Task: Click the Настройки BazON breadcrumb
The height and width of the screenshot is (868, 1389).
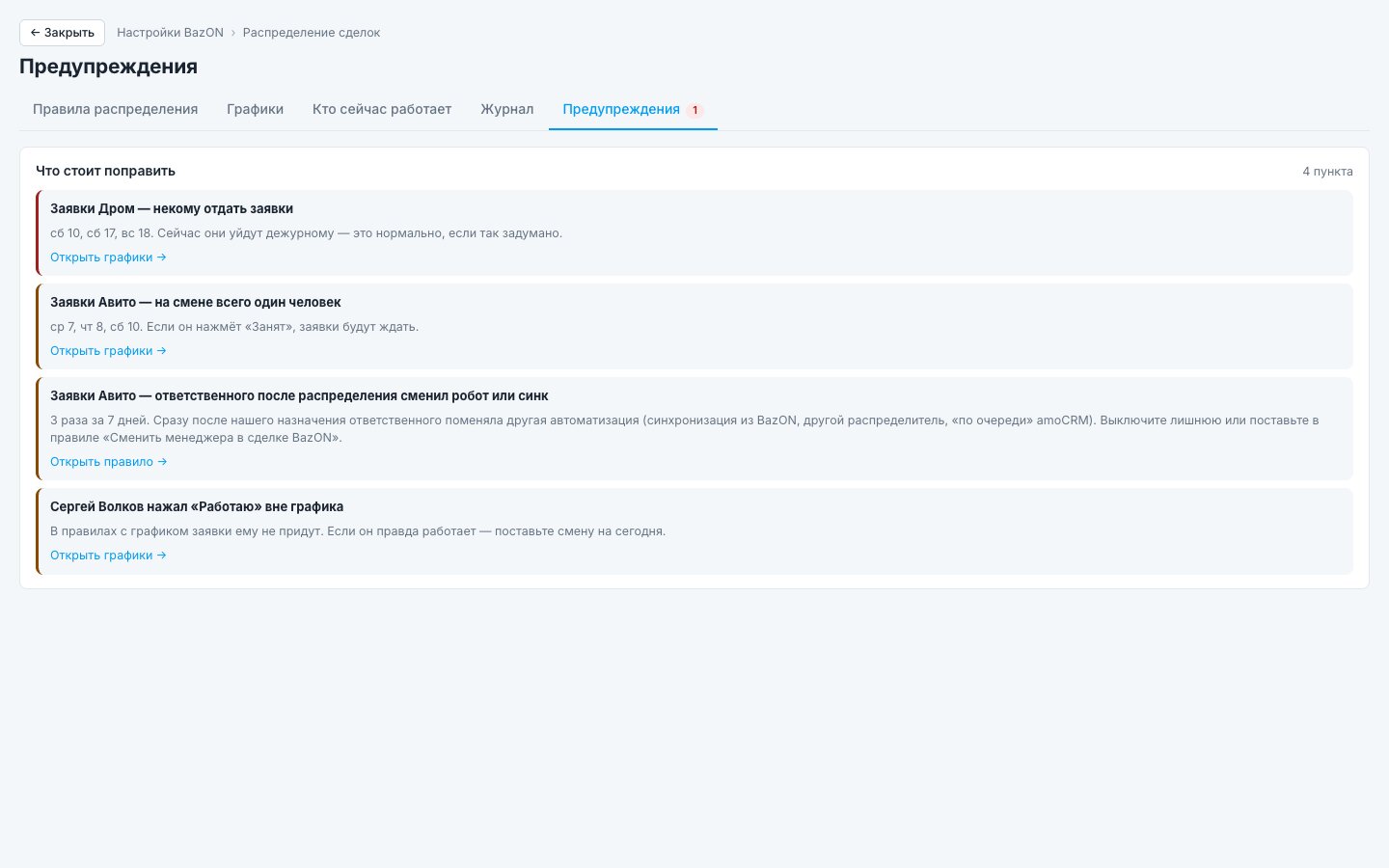Action: (x=171, y=33)
